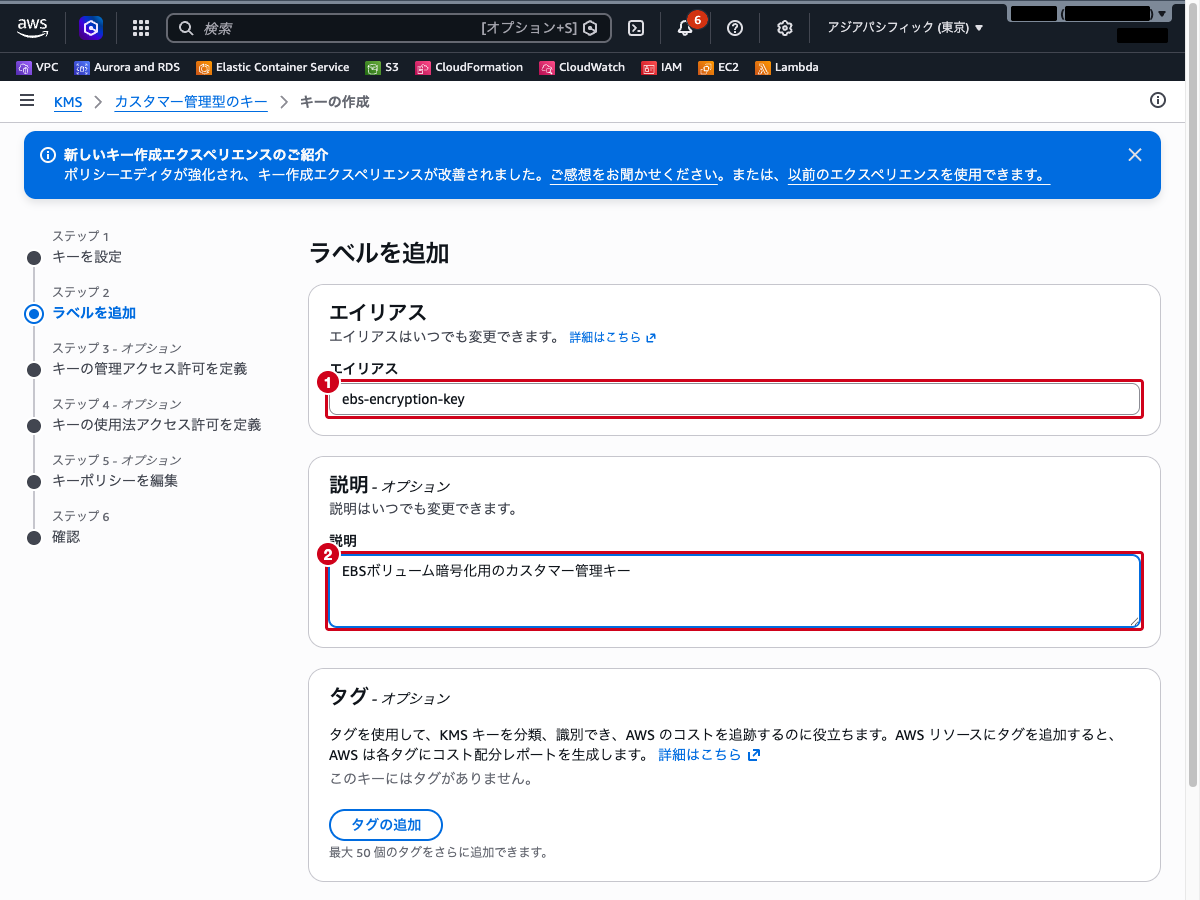The image size is (1200, 900).
Task: Open the S3 bookmark
Action: pos(382,67)
